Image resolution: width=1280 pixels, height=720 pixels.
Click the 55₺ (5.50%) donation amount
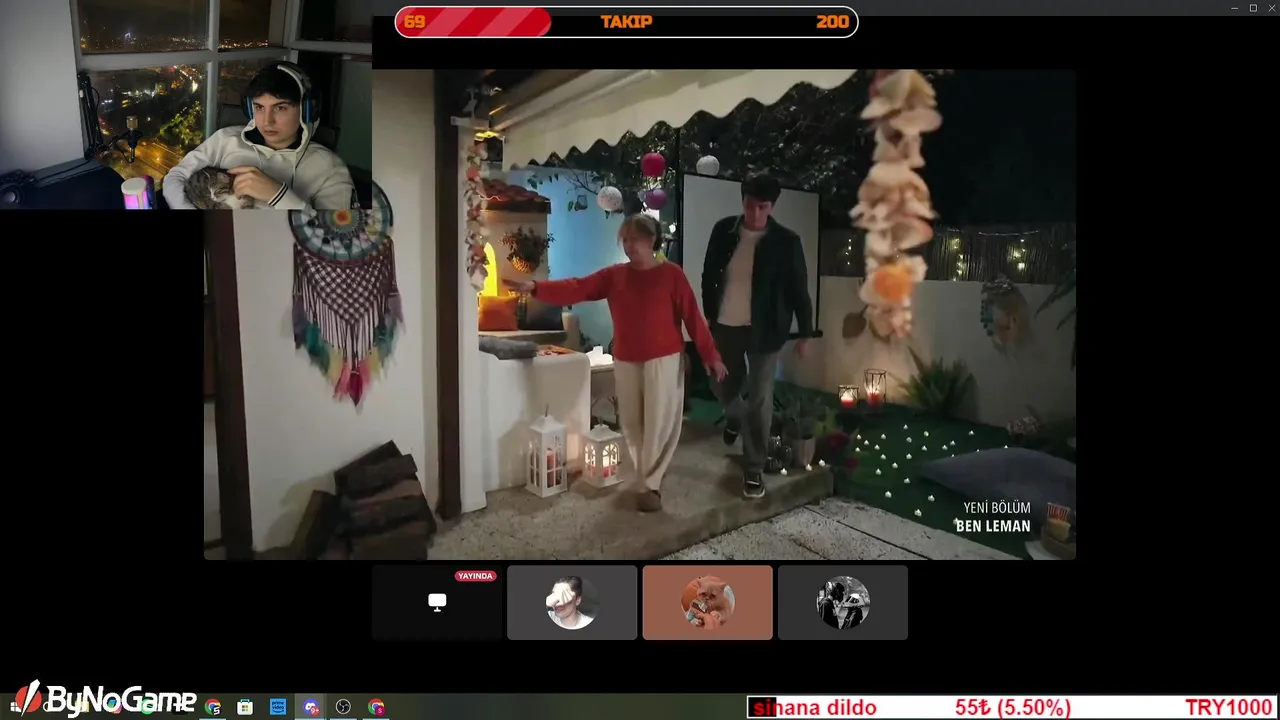1012,708
